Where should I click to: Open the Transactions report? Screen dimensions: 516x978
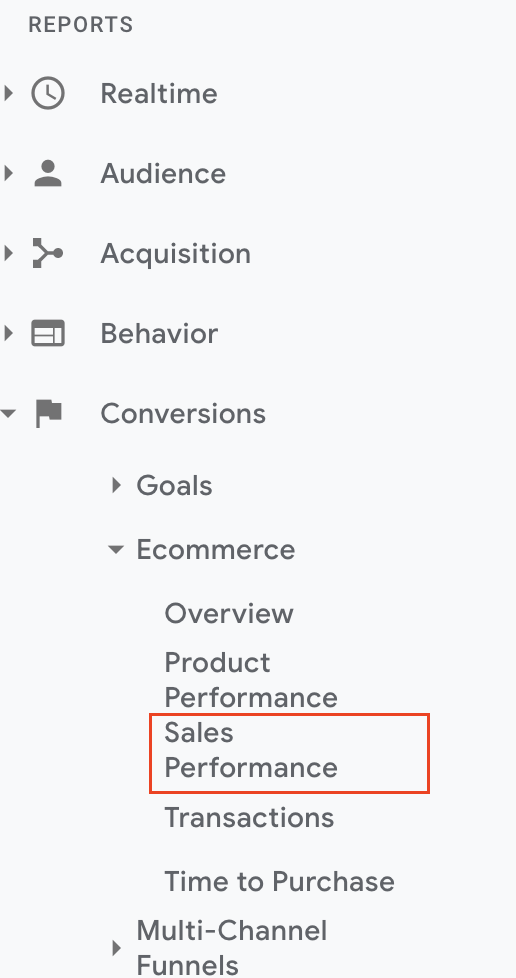(x=249, y=818)
